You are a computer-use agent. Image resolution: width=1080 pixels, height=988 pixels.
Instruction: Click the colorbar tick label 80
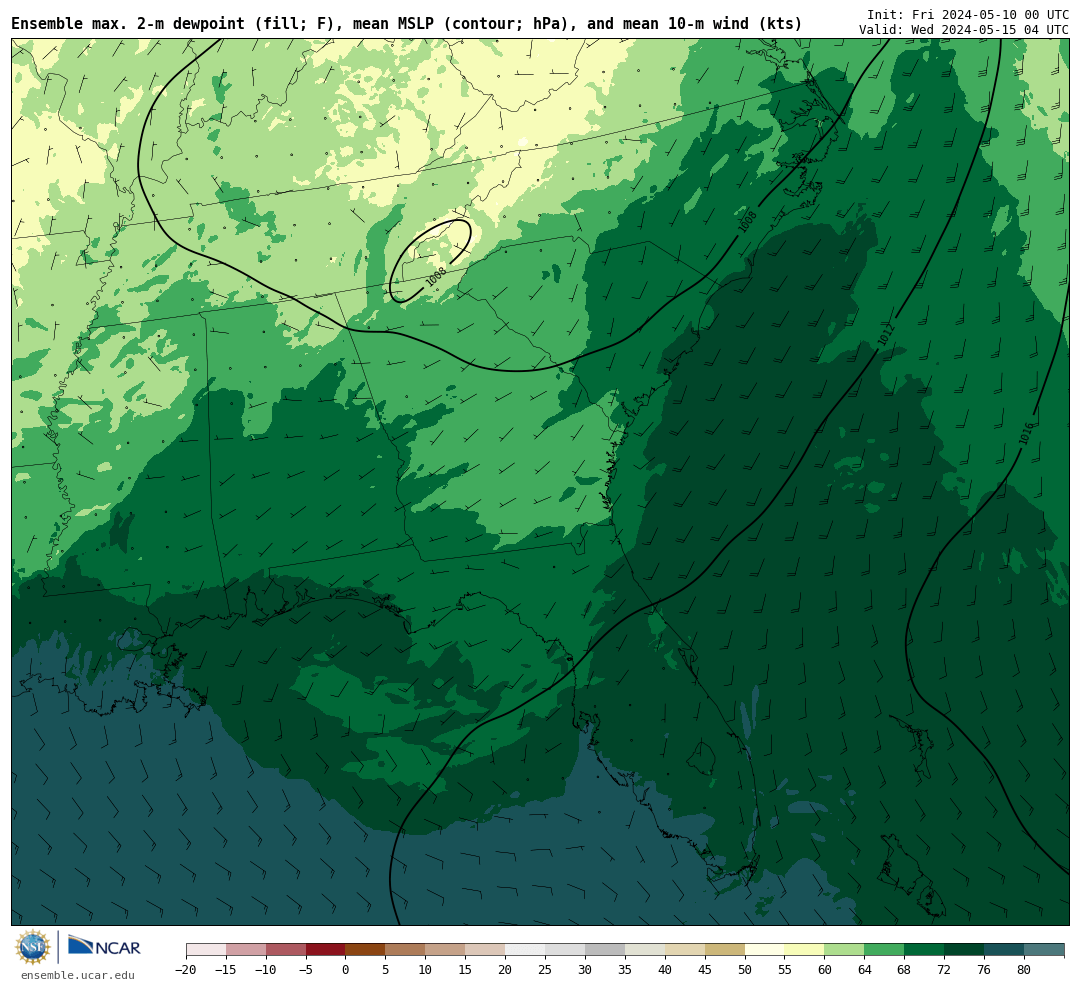pyautogui.click(x=1024, y=969)
